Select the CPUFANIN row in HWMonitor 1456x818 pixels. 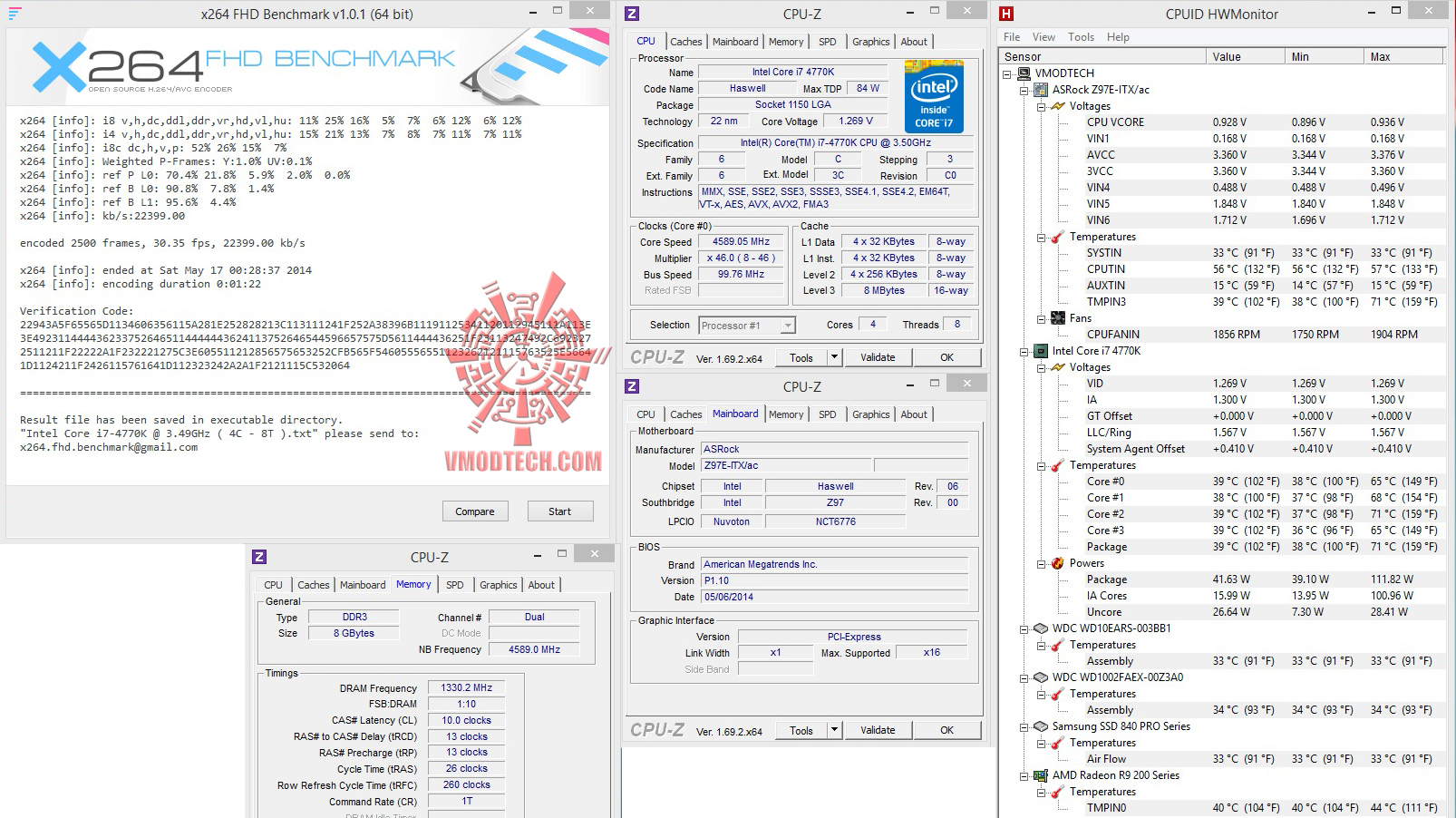point(1265,335)
